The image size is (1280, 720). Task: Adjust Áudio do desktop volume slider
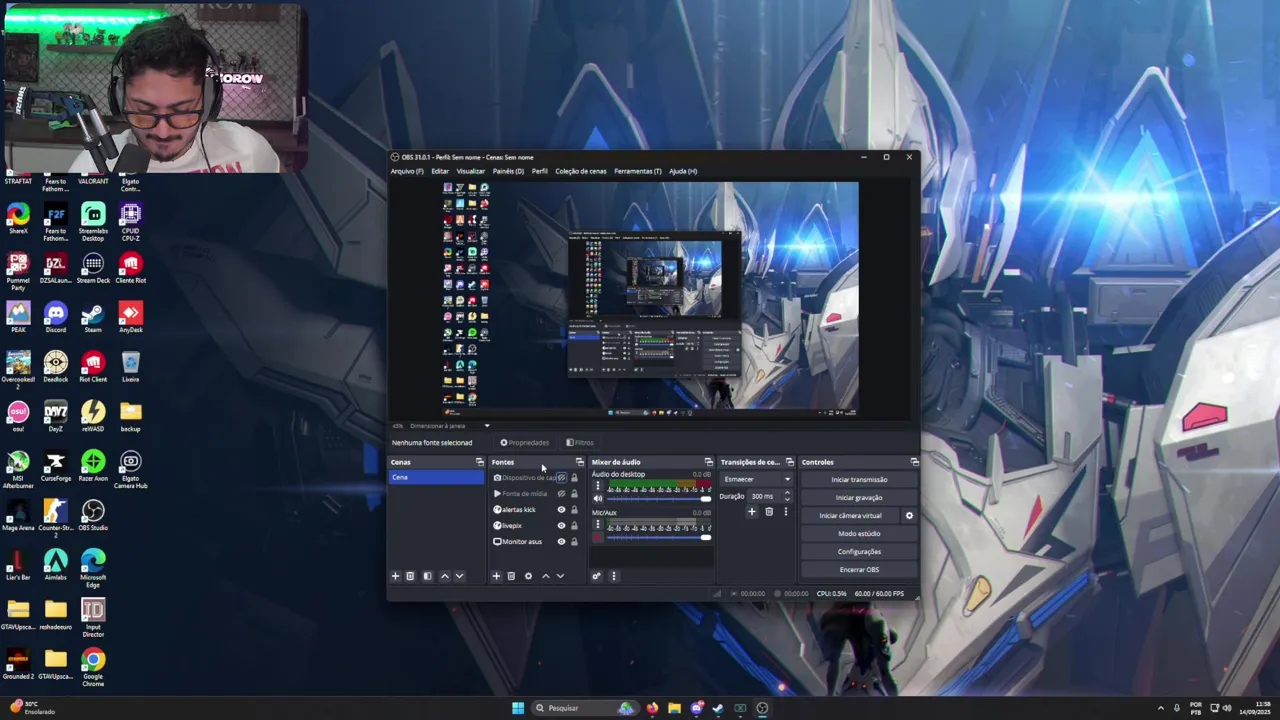[659, 498]
